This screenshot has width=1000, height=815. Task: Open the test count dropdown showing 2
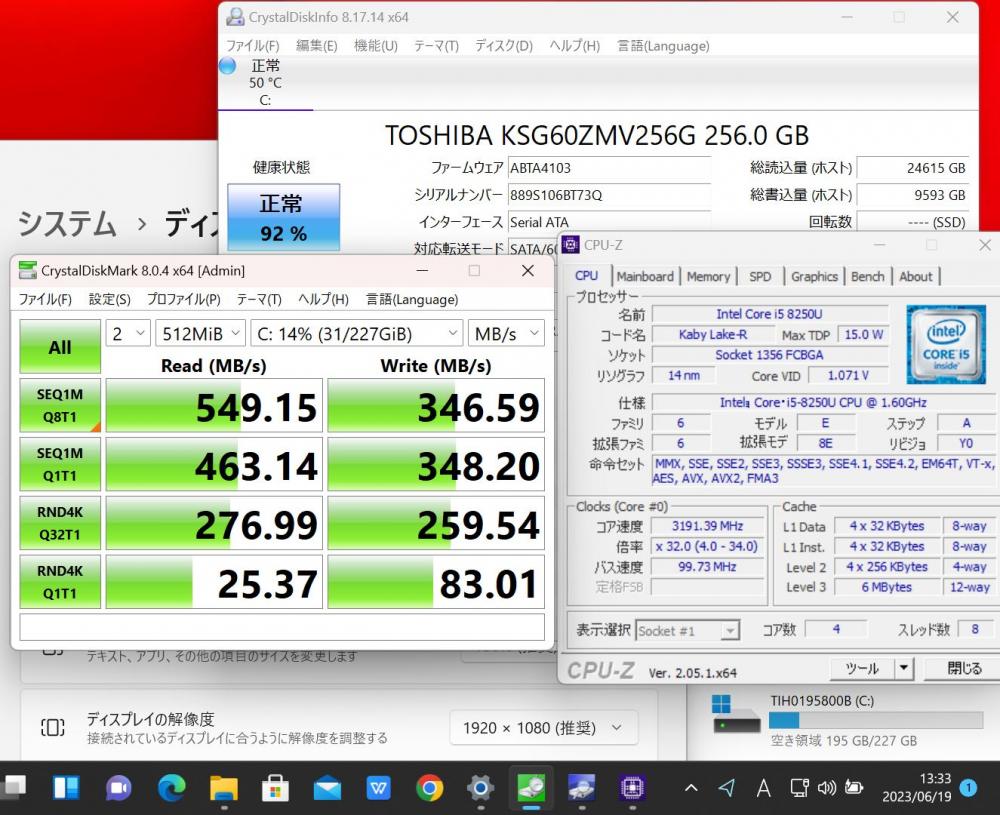click(x=128, y=333)
